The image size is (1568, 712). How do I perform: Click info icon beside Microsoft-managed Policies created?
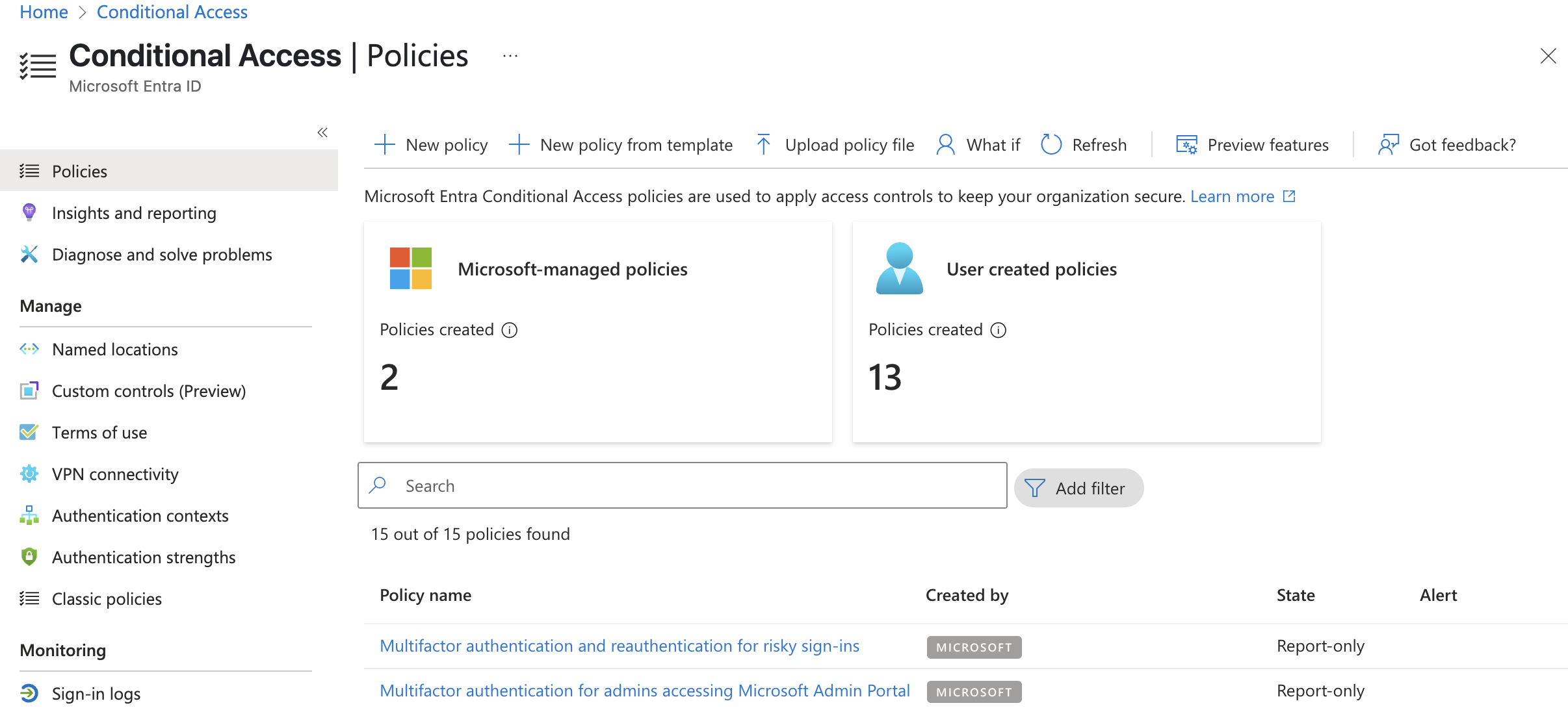pos(510,330)
